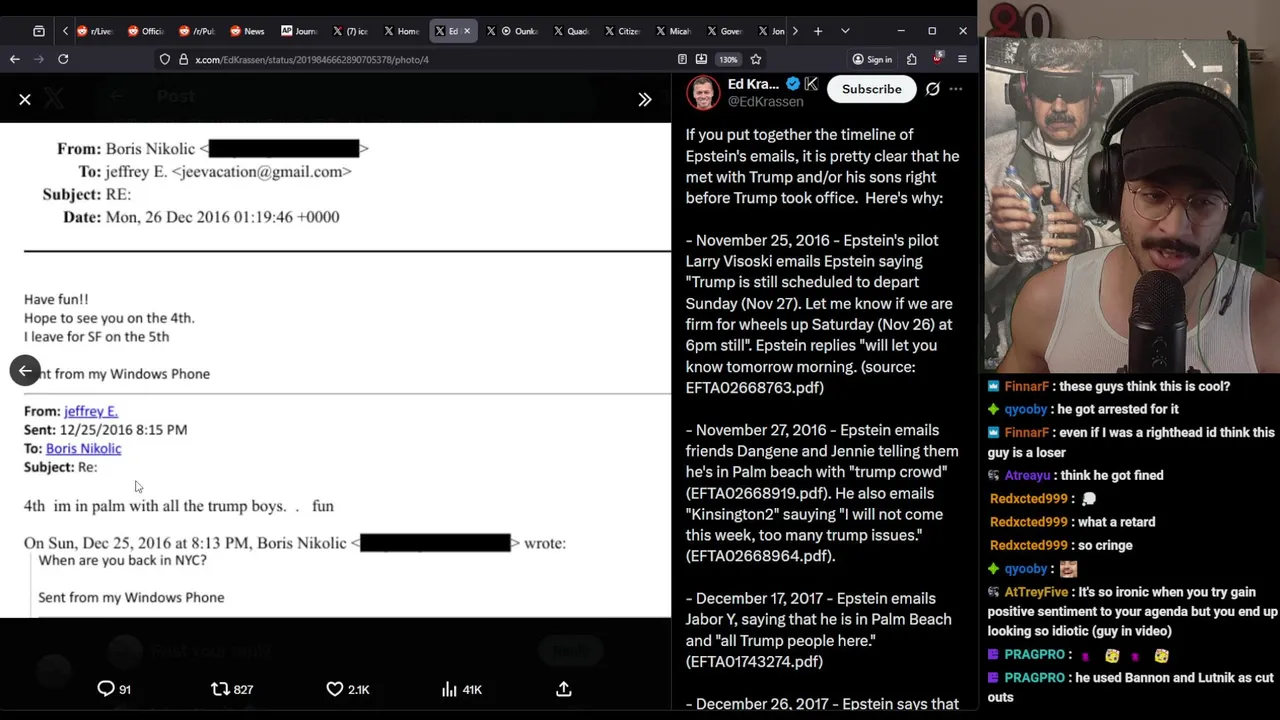Collapse the tweet sidebar with the double-chevron icon

tap(645, 99)
